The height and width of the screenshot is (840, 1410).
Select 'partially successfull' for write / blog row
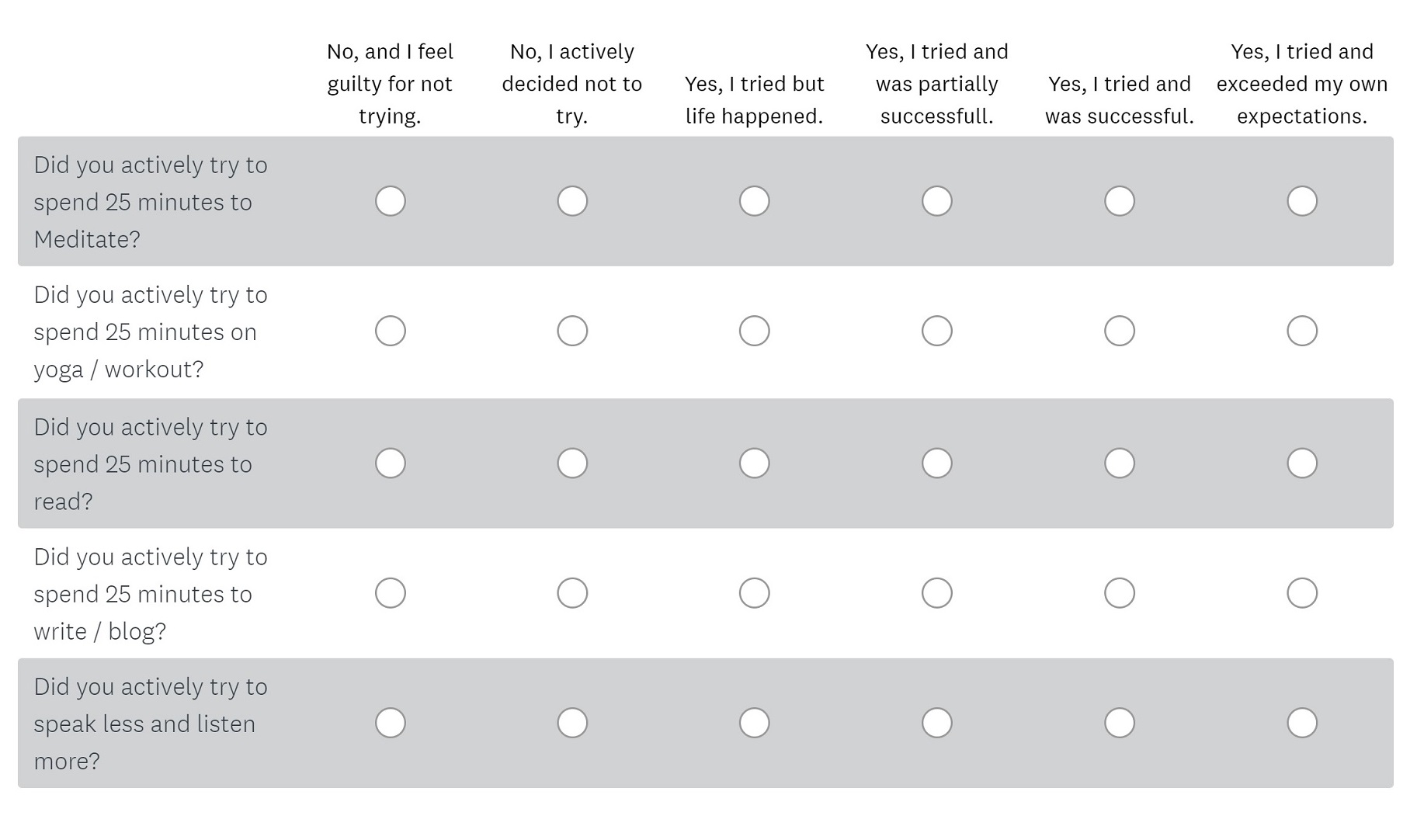click(936, 593)
